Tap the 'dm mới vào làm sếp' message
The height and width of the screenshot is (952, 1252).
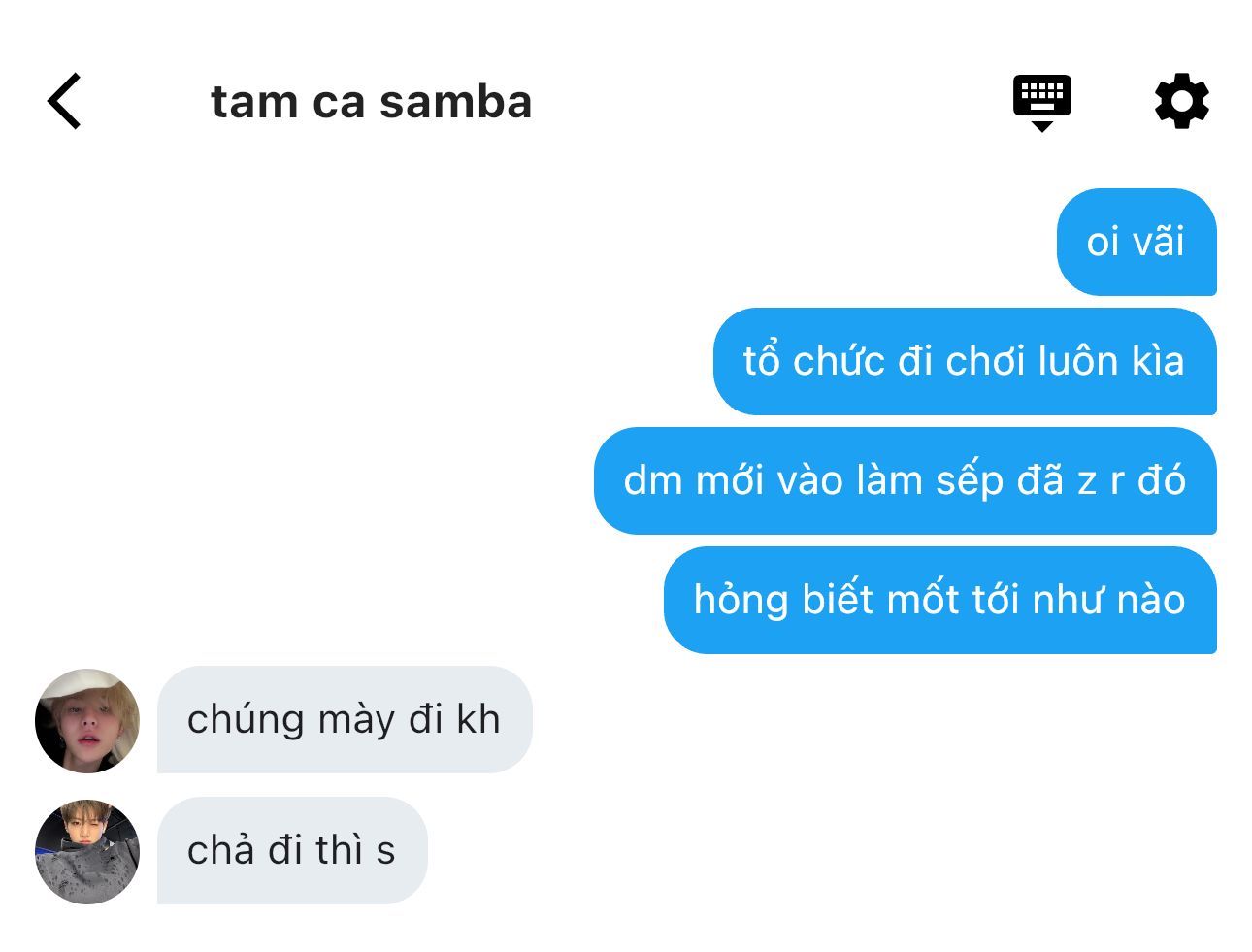(906, 480)
